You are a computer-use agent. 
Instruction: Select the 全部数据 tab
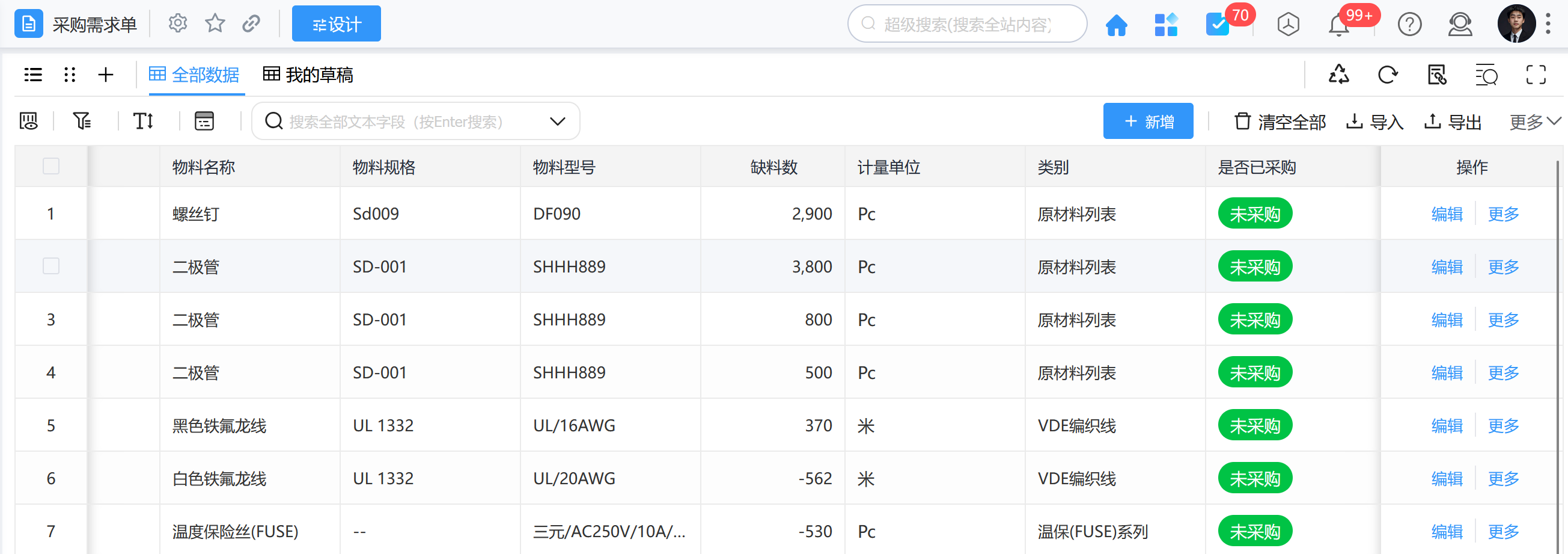[195, 75]
